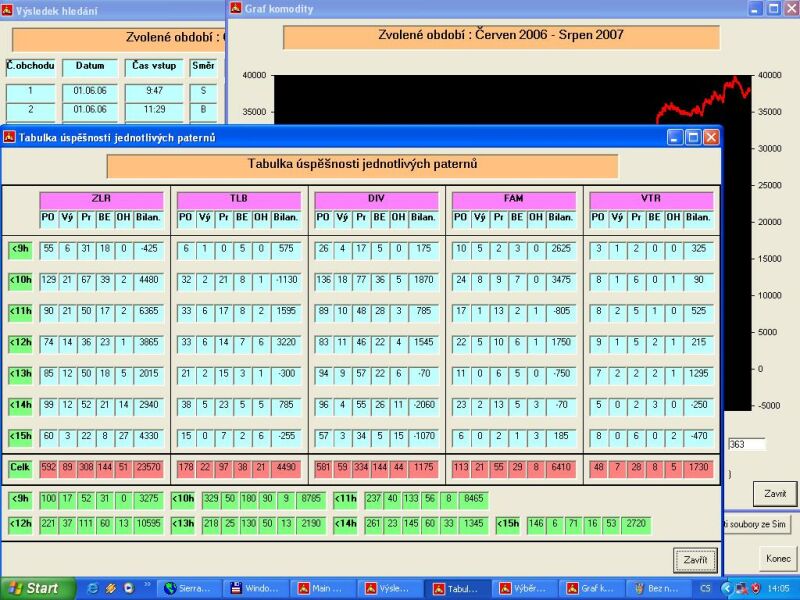Click the VTR balance cell 1295
This screenshot has width=800, height=600.
[698, 374]
